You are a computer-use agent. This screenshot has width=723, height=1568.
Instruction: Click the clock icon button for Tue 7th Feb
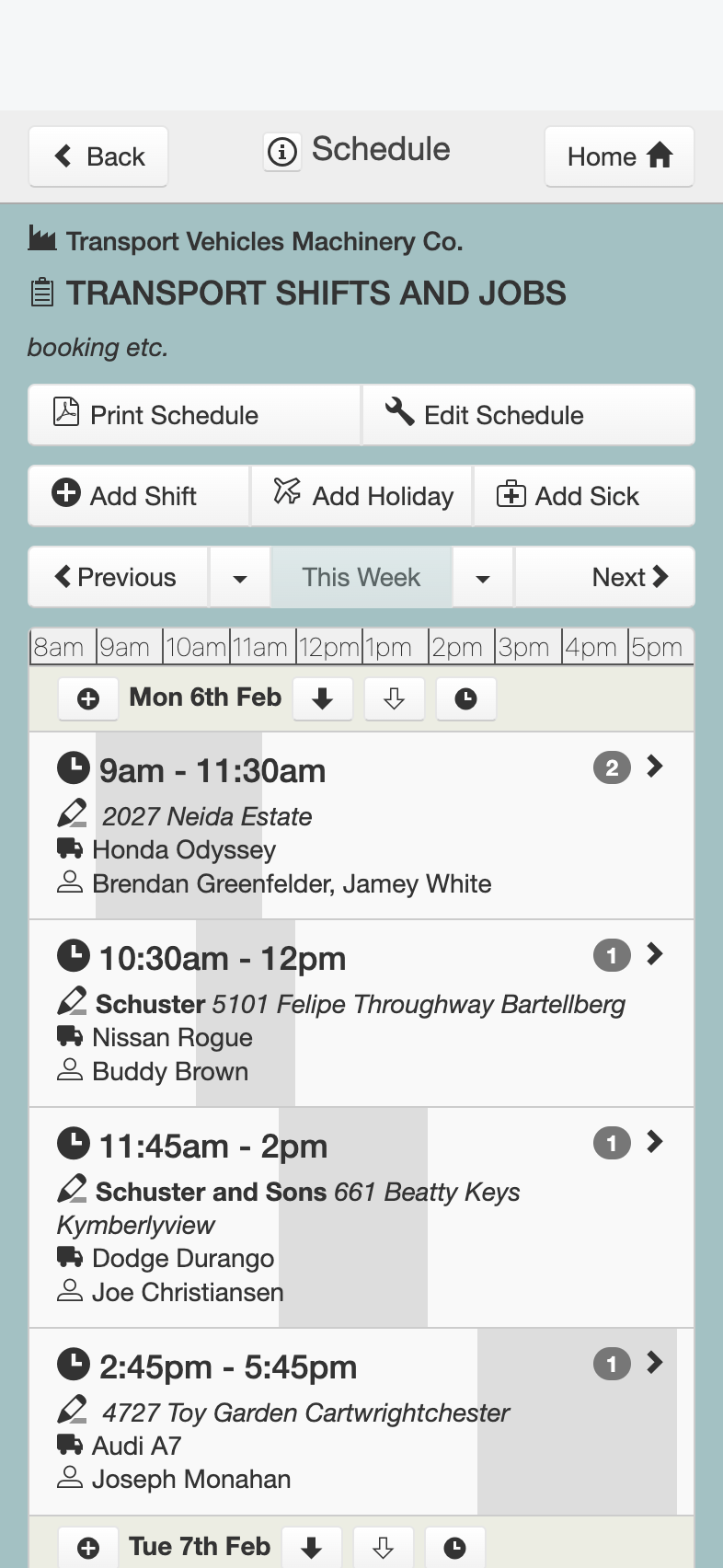pos(454,1548)
